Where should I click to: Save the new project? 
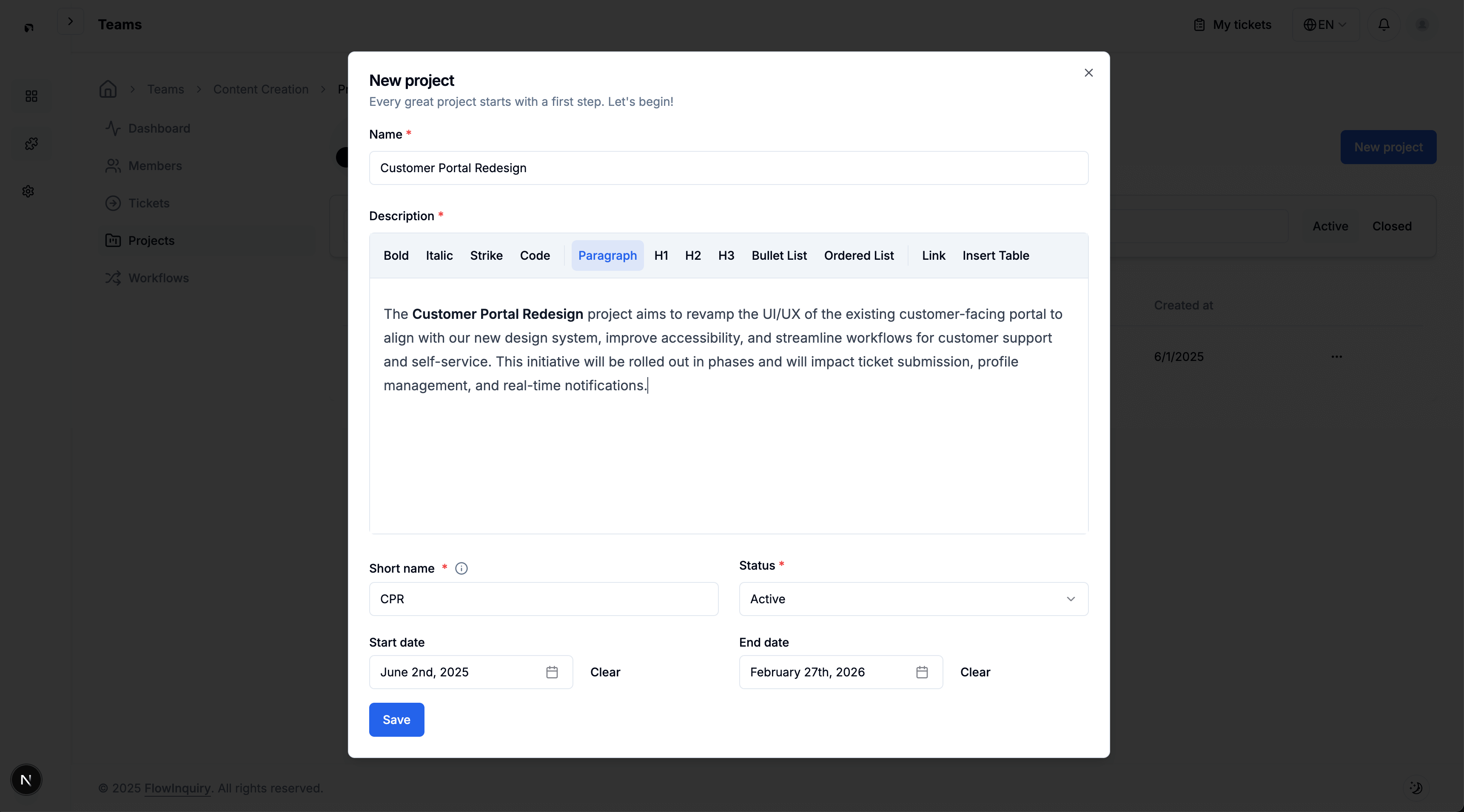pyautogui.click(x=396, y=719)
